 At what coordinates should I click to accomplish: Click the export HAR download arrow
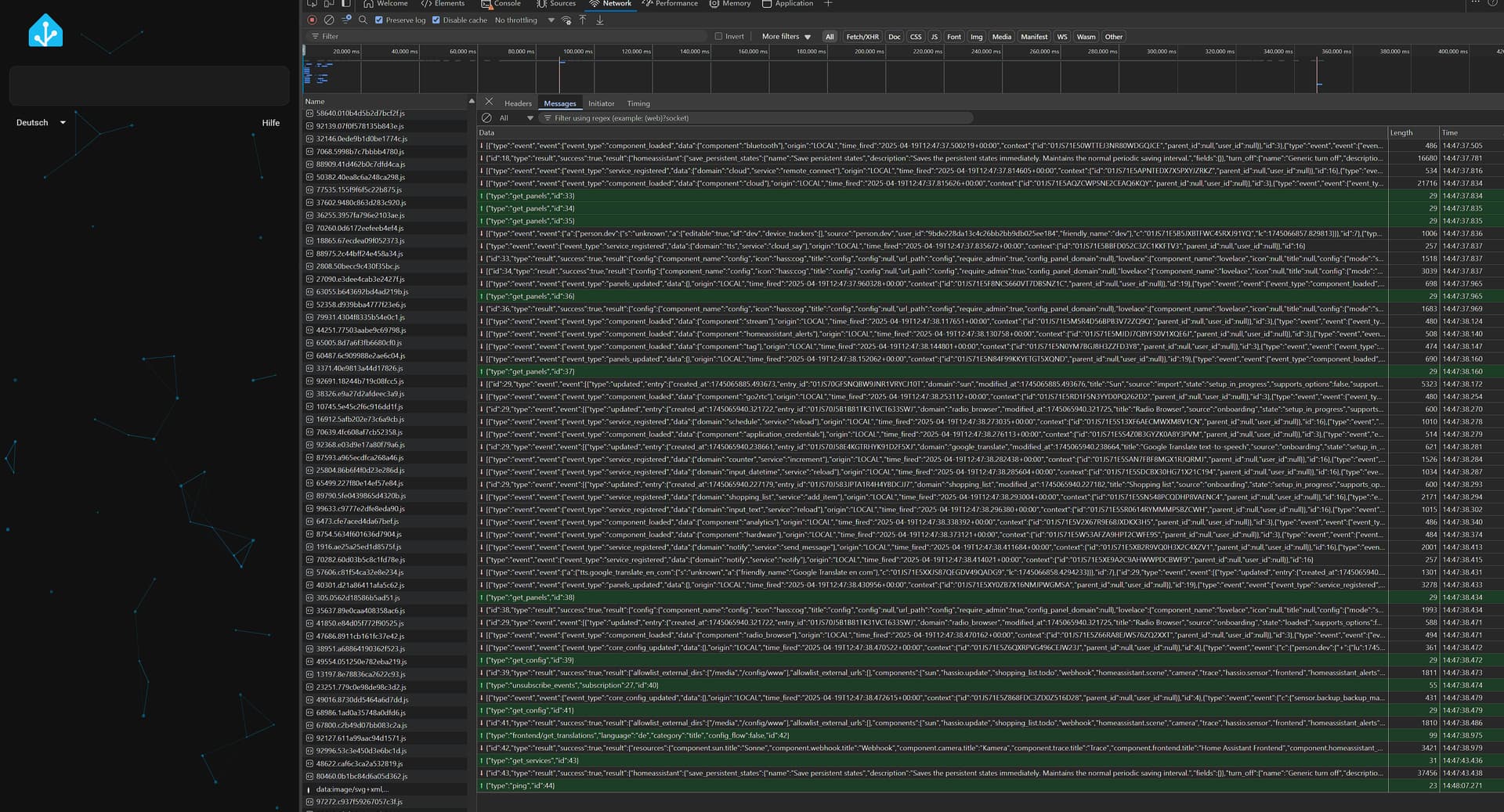click(600, 20)
